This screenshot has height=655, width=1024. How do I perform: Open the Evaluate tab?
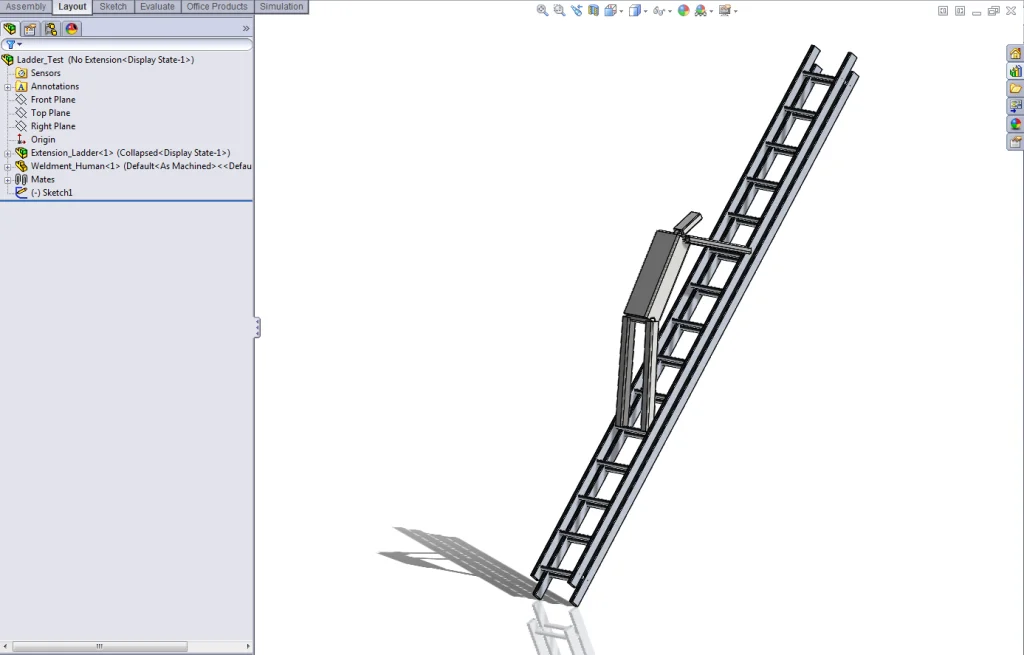click(156, 6)
